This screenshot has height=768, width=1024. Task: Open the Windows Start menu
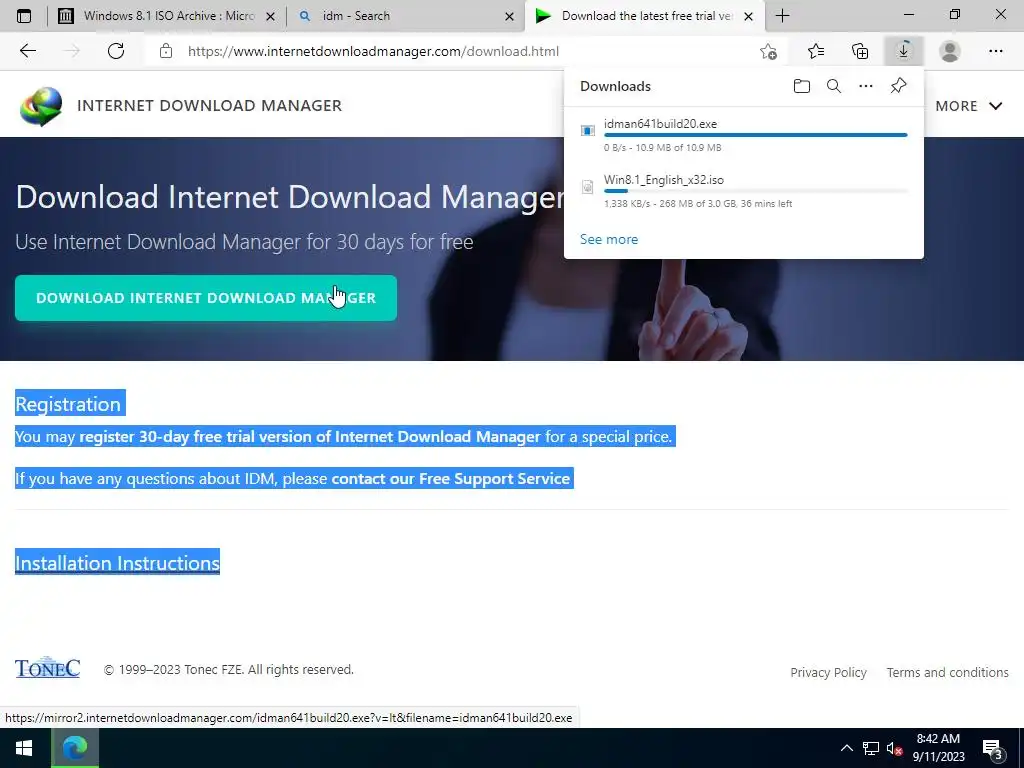coord(24,748)
